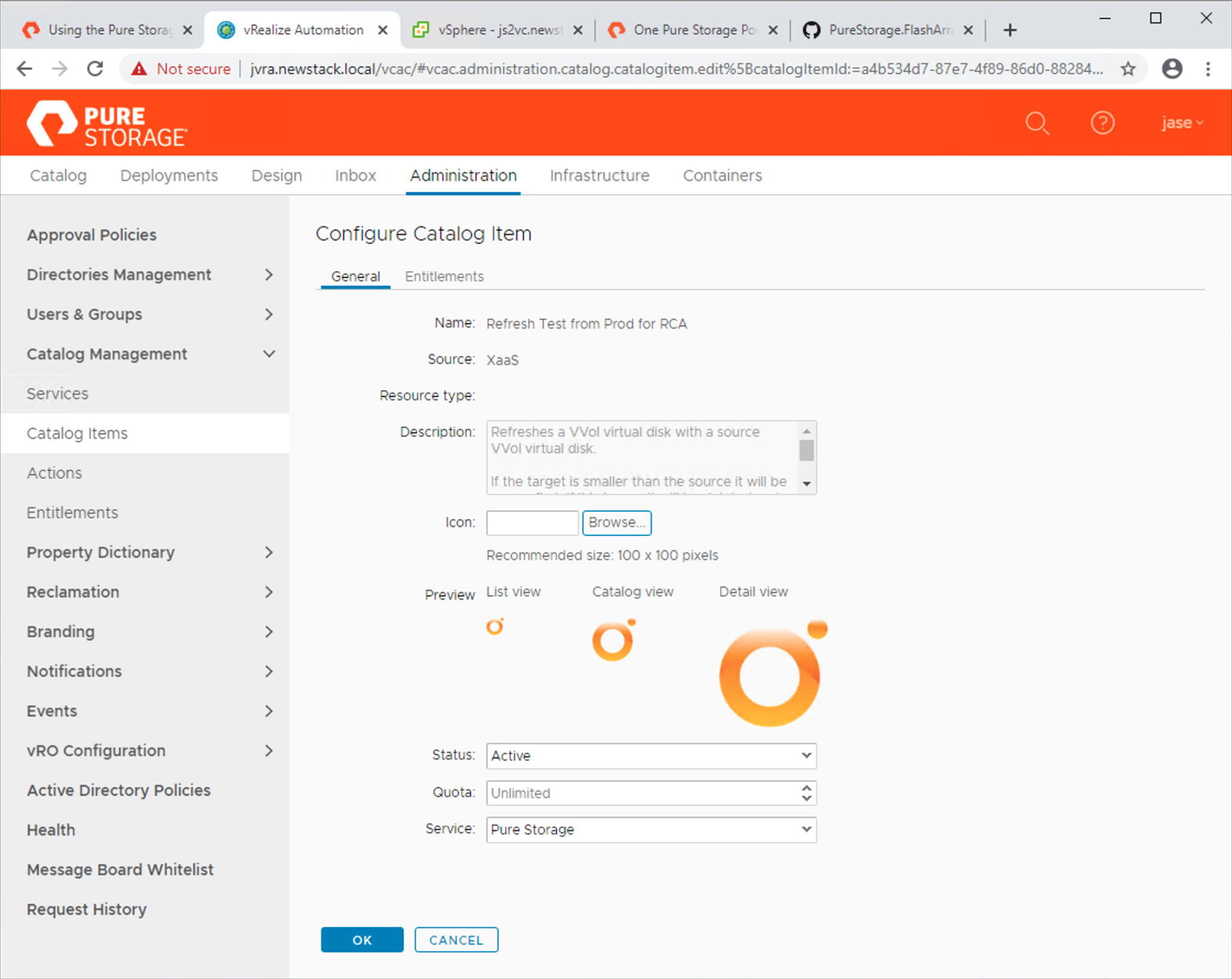
Task: Open Chrome profile avatar icon
Action: pyautogui.click(x=1171, y=69)
